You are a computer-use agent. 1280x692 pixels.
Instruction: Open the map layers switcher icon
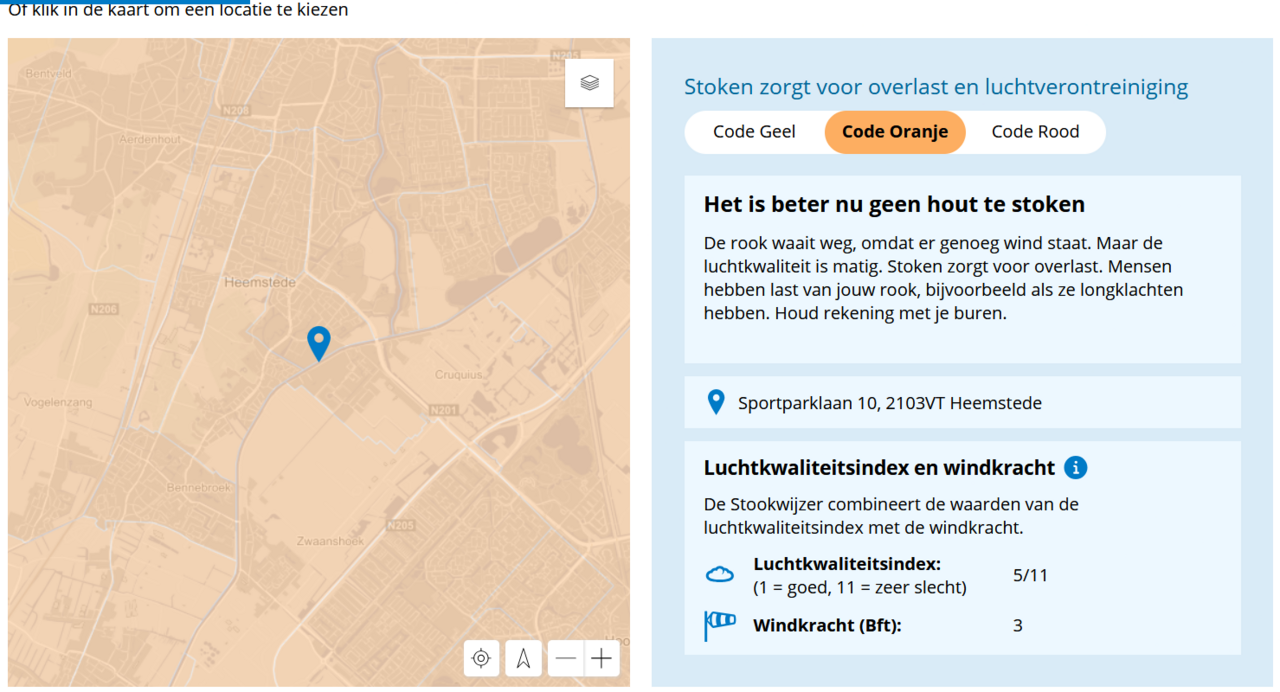[x=589, y=83]
